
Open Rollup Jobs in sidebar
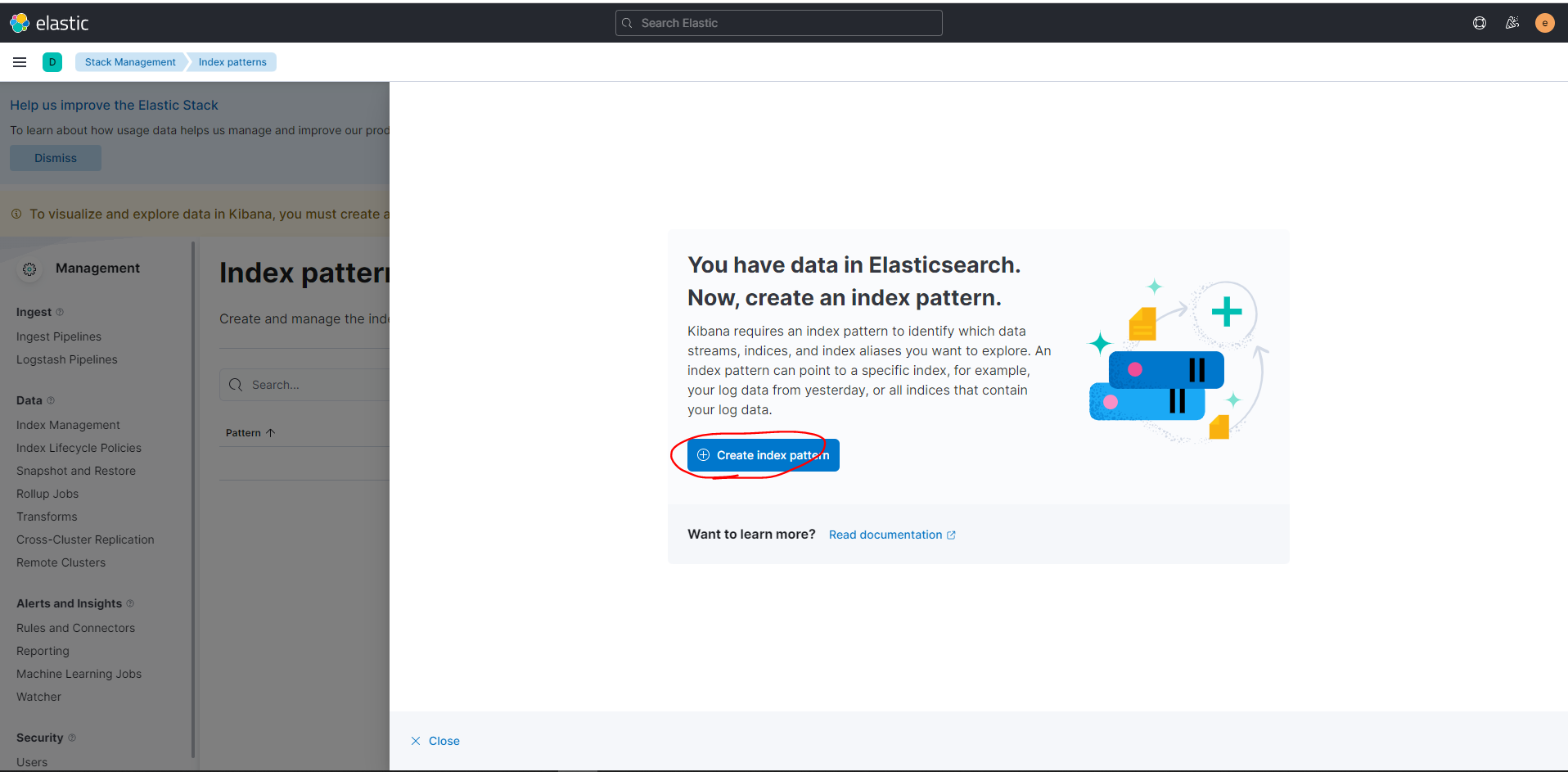pos(47,494)
